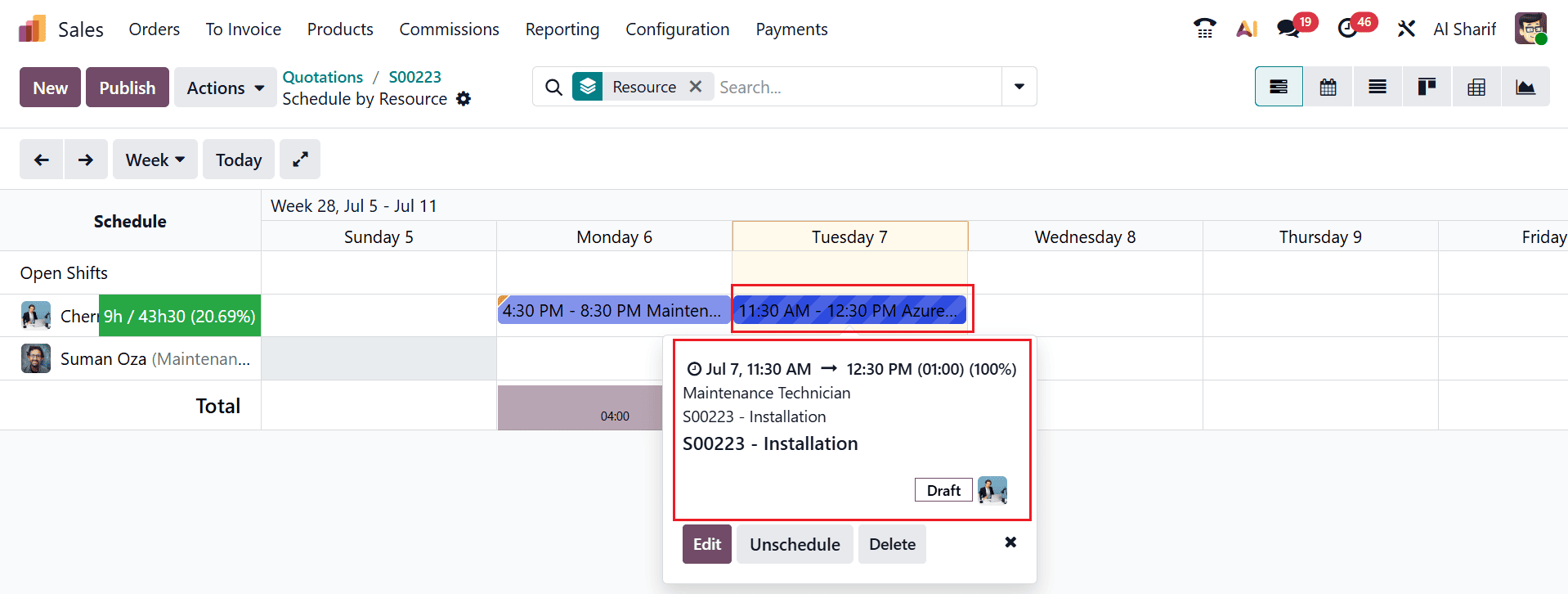Click the Tuesday 7 column header
Viewport: 1568px width, 594px height.
click(849, 236)
